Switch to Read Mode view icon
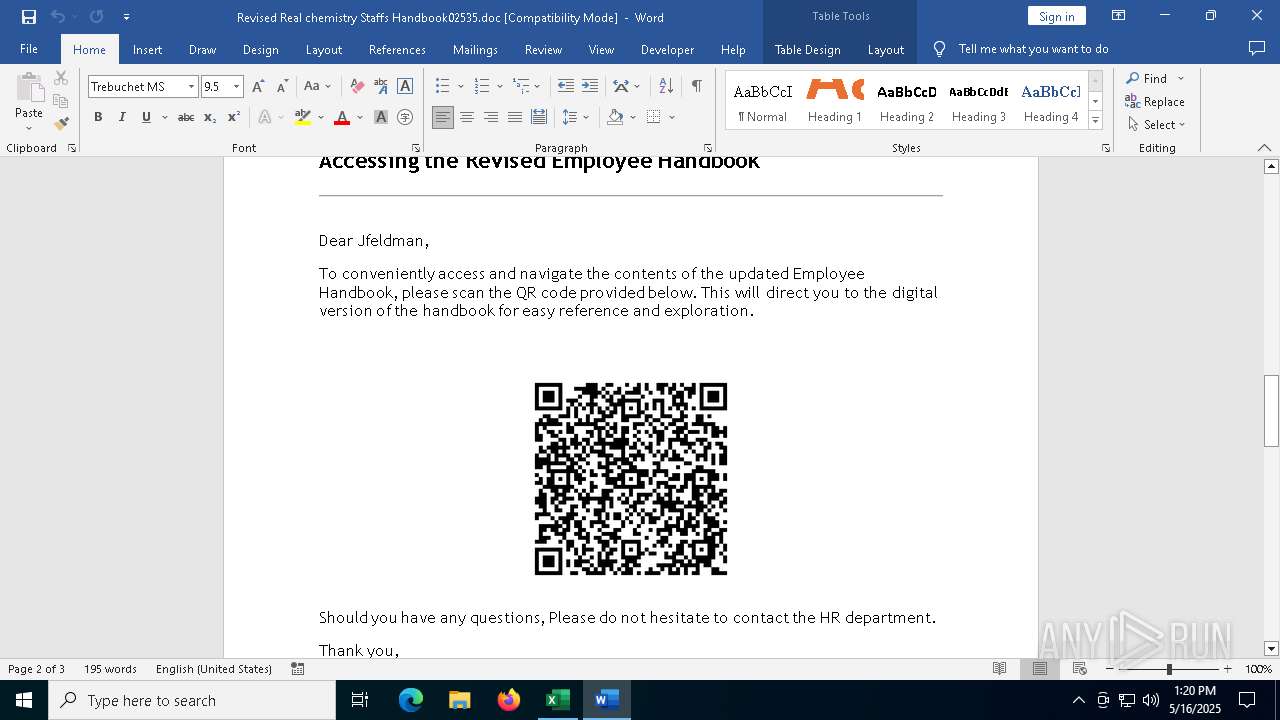1280x720 pixels. click(999, 669)
